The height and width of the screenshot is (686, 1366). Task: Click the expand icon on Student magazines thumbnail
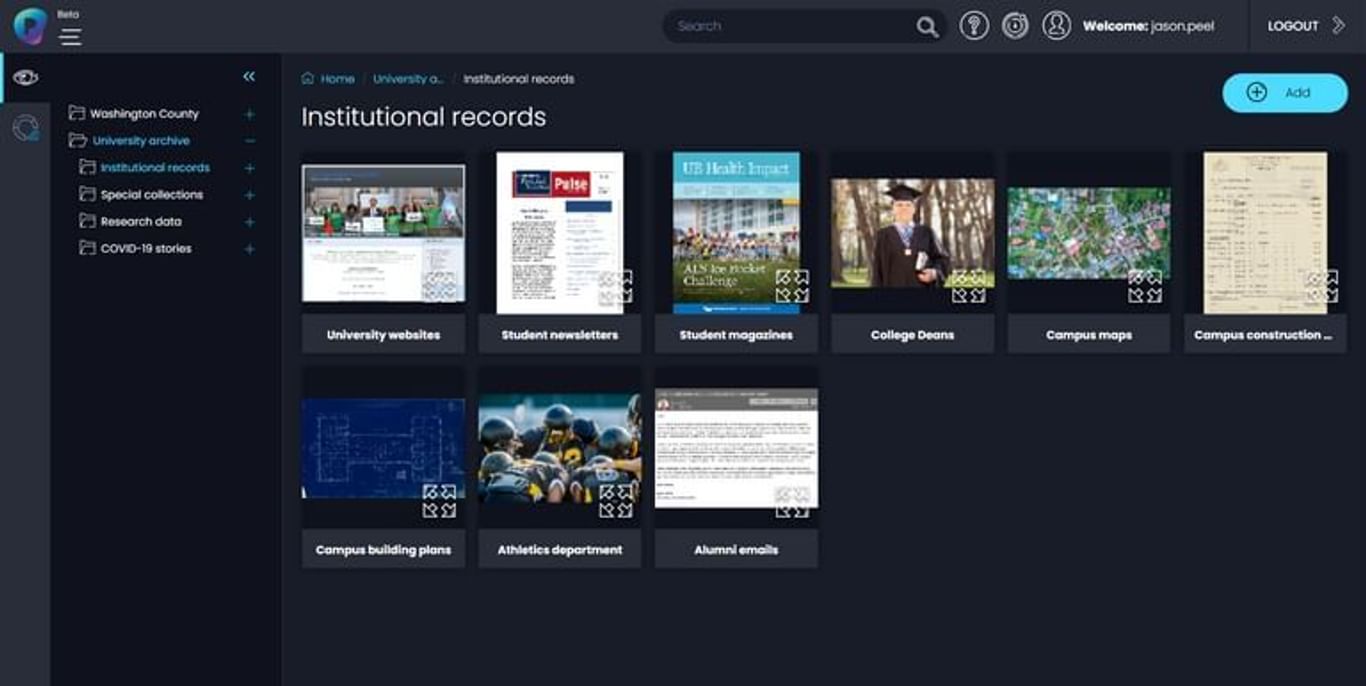click(x=791, y=286)
